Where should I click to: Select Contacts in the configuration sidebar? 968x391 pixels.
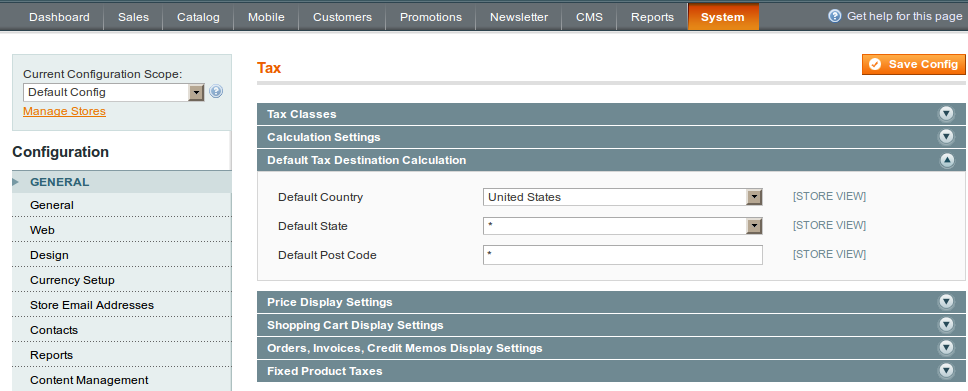[122, 330]
